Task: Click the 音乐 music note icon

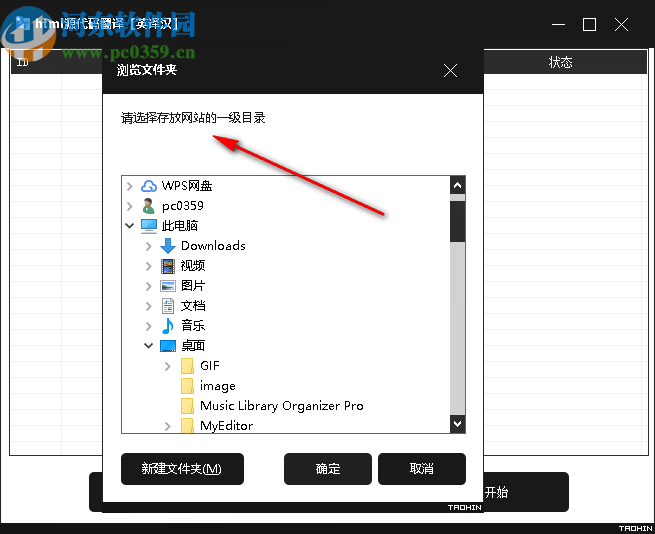Action: tap(168, 326)
